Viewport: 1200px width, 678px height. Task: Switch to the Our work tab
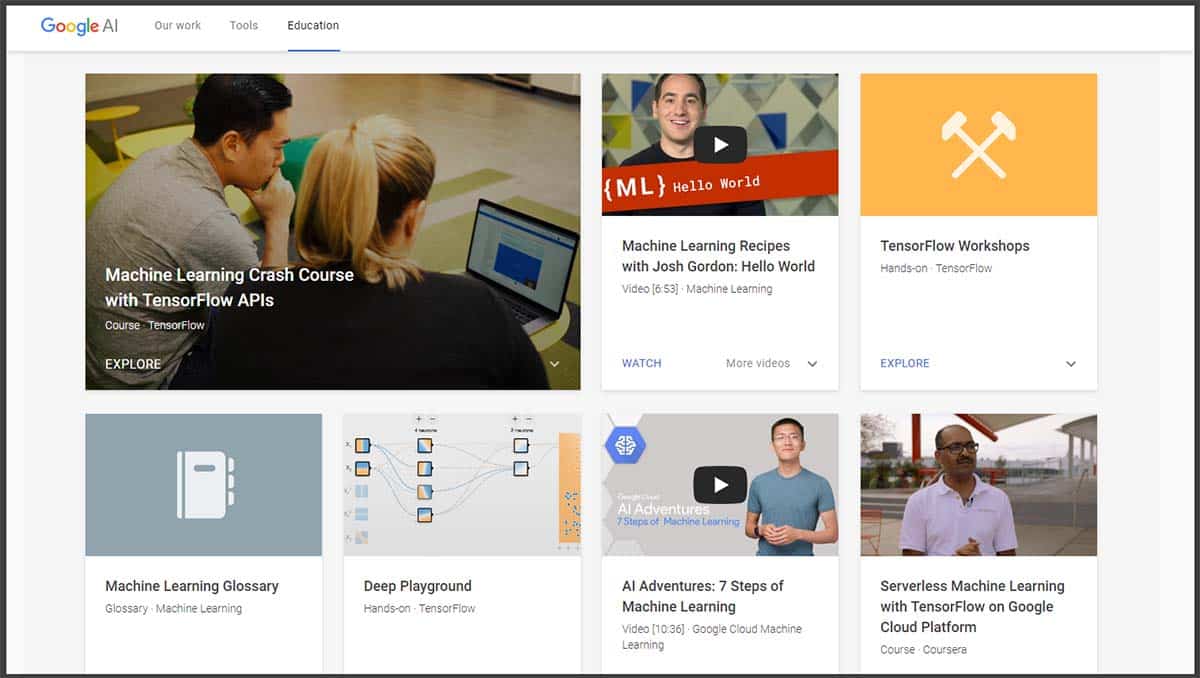(177, 26)
